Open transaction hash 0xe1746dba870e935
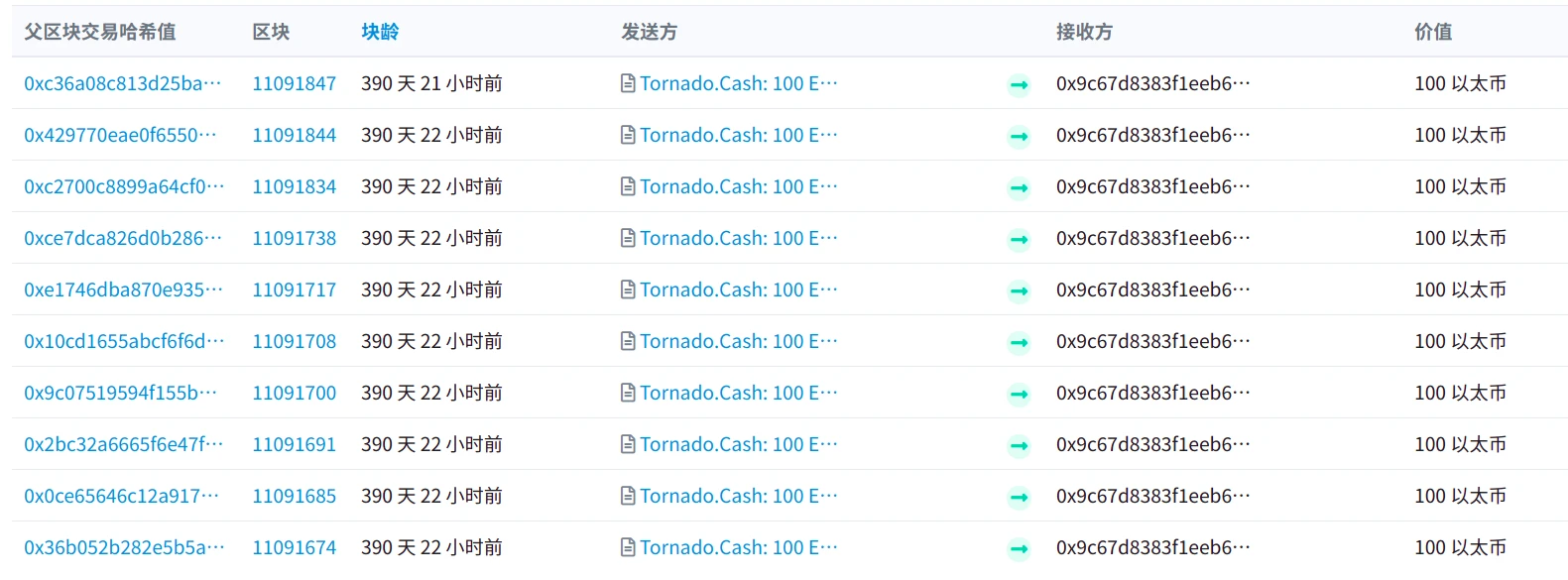 coord(123,290)
